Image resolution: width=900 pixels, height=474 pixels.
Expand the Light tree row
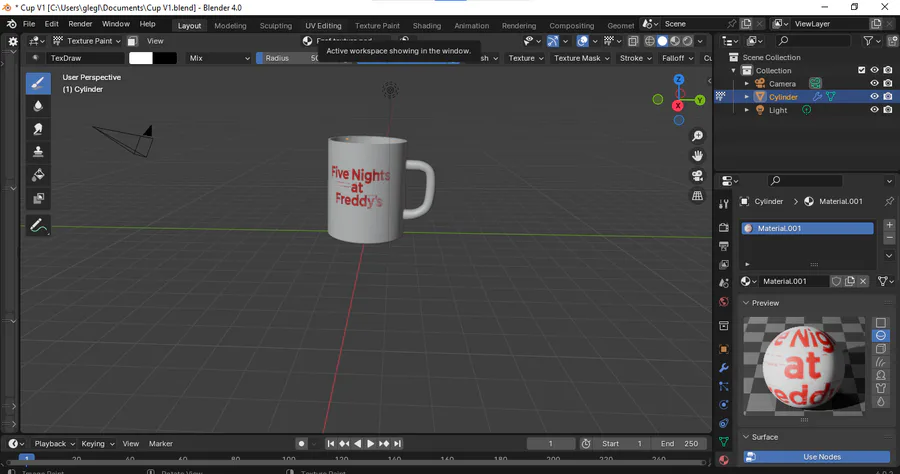tap(747, 110)
